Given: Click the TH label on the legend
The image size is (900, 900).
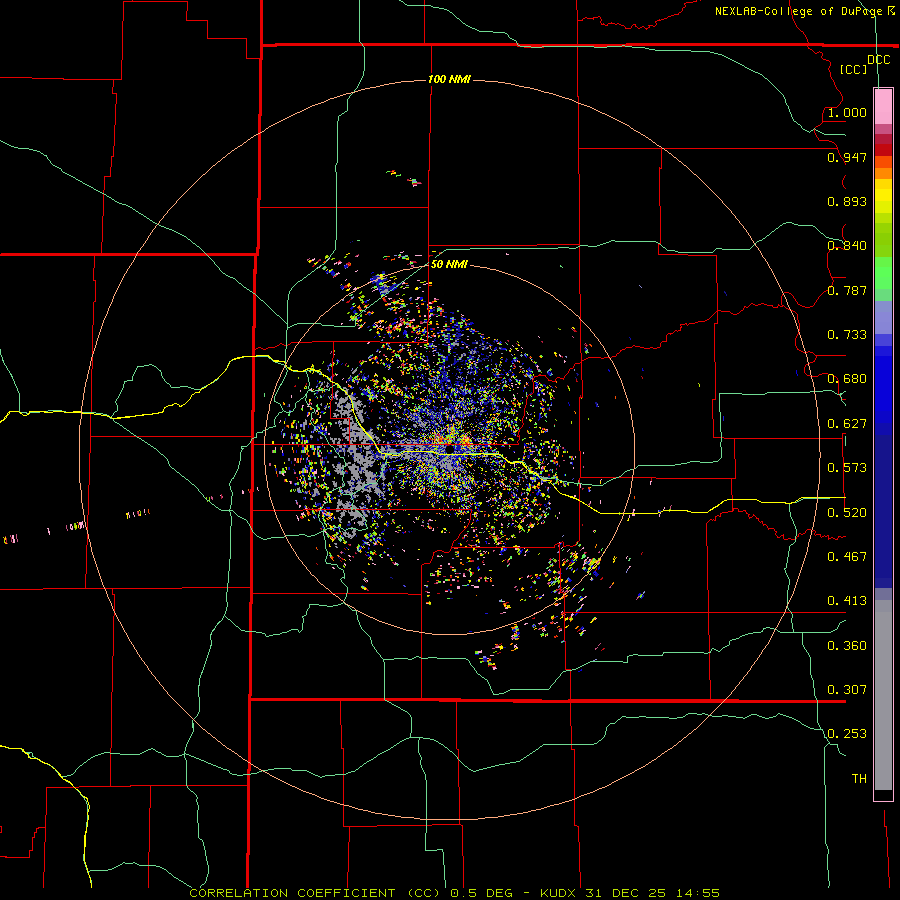Looking at the screenshot, I should click(859, 779).
